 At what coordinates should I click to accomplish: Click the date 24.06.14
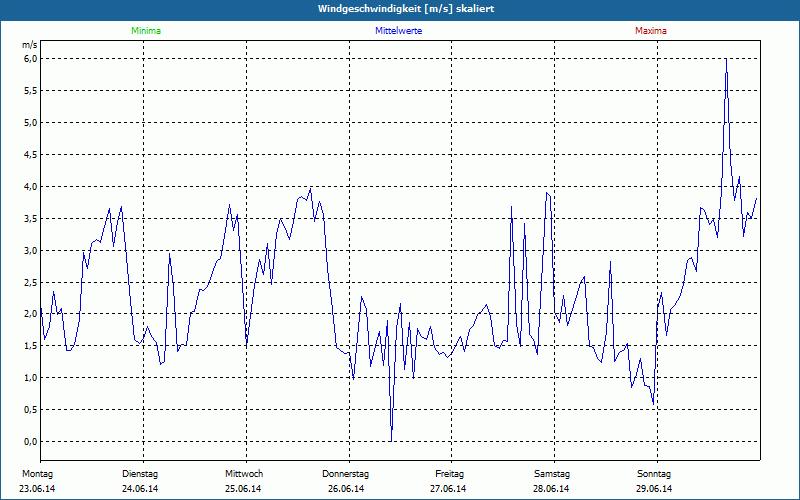140,489
